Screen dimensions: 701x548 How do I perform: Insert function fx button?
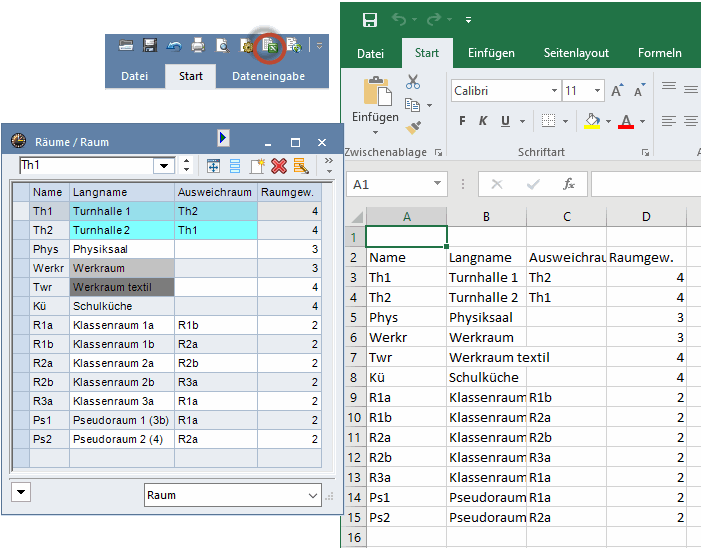(x=568, y=184)
